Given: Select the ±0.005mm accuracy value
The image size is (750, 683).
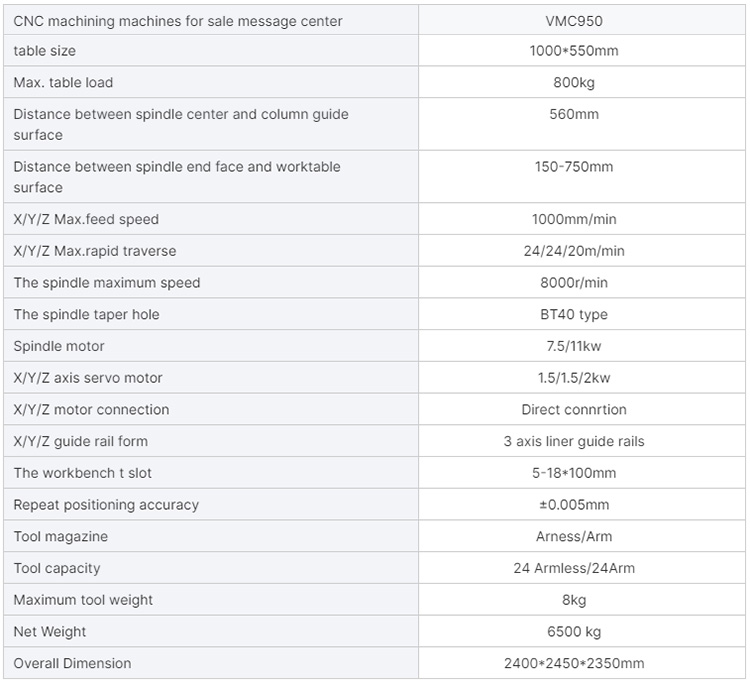Looking at the screenshot, I should [574, 505].
